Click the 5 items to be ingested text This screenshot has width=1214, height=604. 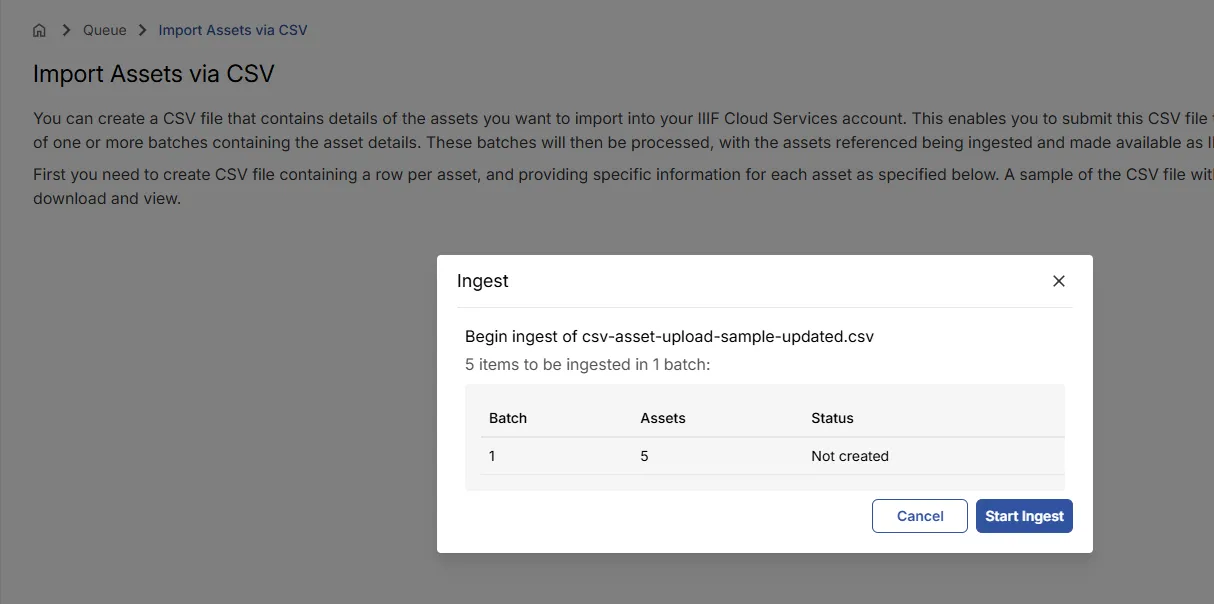[587, 364]
